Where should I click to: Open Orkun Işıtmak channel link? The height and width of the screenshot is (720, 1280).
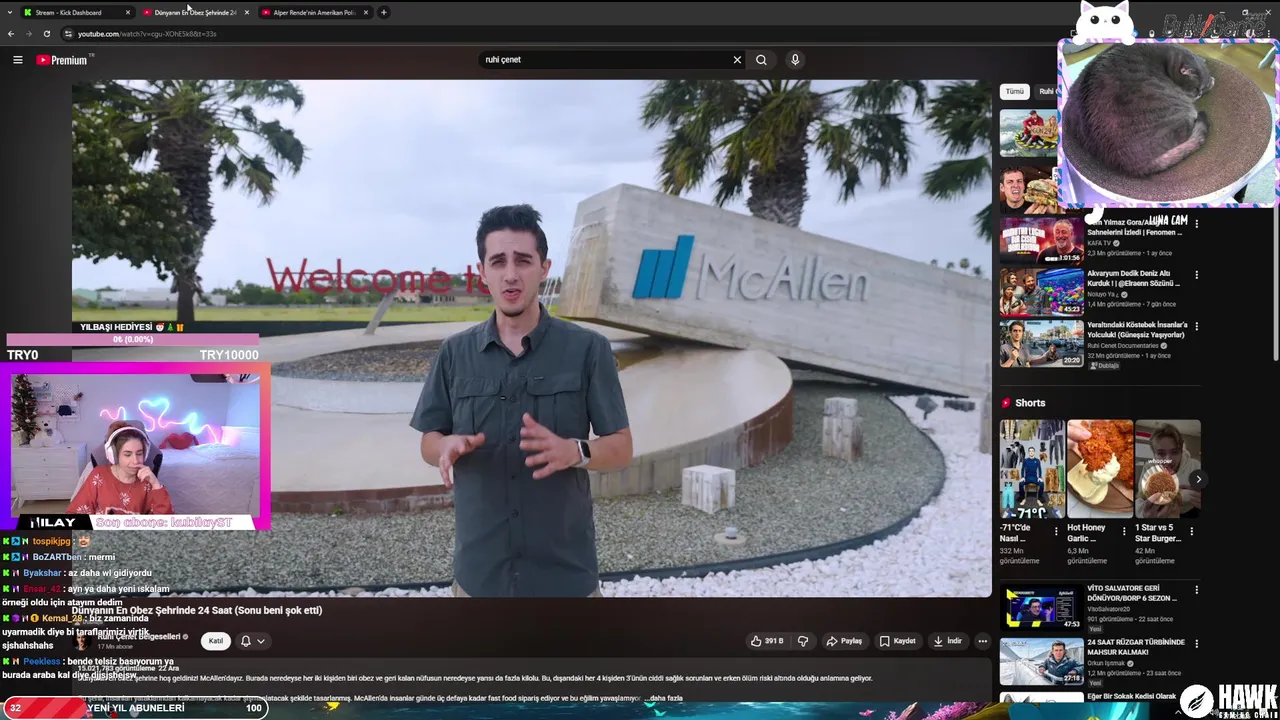1105,663
